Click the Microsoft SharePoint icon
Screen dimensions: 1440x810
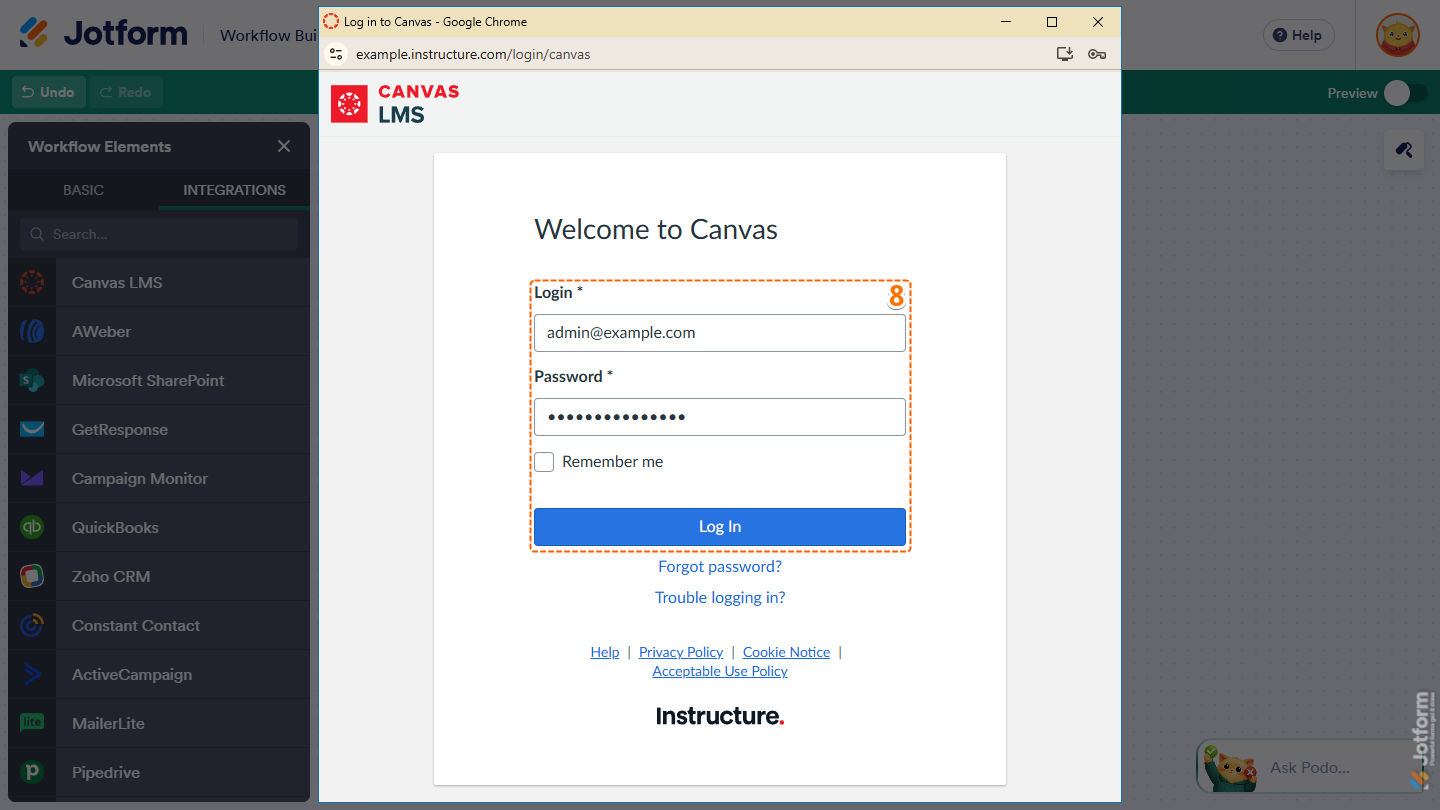(32, 381)
